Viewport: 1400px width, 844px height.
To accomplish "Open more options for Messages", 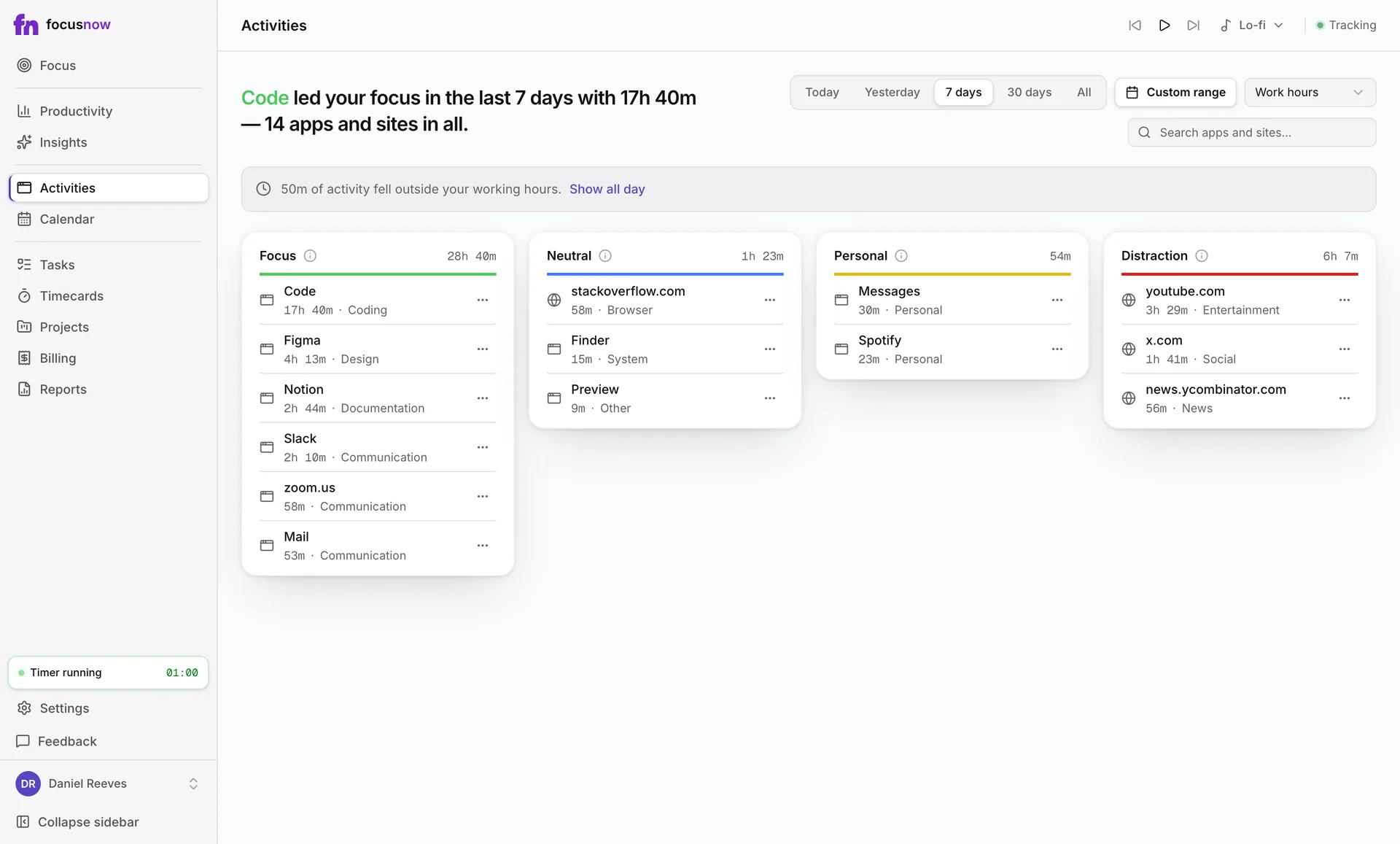I will [x=1057, y=301].
